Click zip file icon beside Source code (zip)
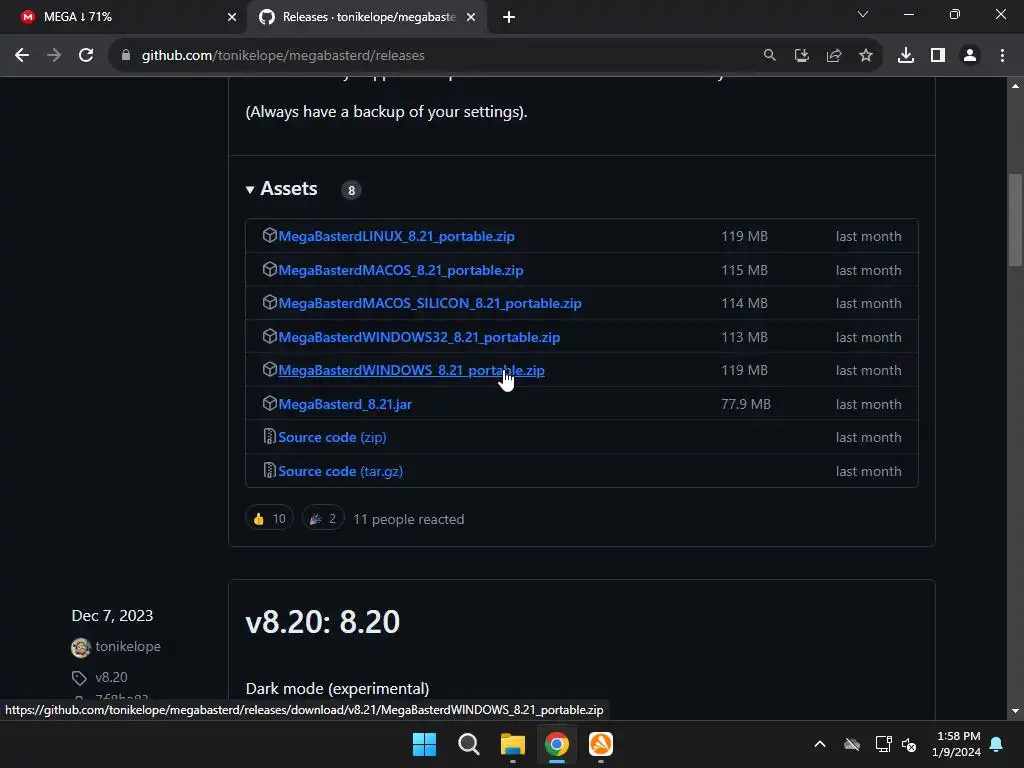Screen dimensions: 1024x768 coord(269,436)
